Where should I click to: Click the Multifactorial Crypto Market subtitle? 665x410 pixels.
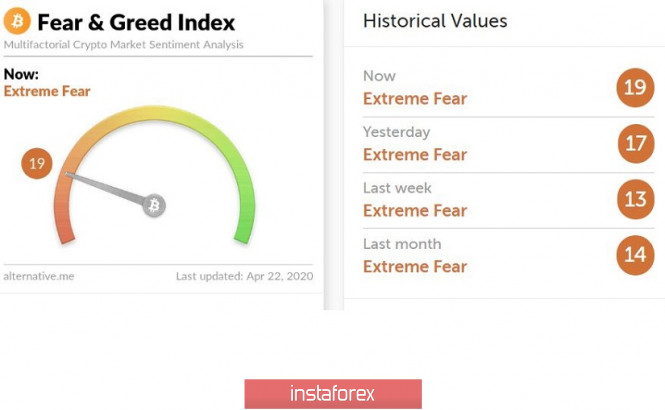click(x=123, y=45)
